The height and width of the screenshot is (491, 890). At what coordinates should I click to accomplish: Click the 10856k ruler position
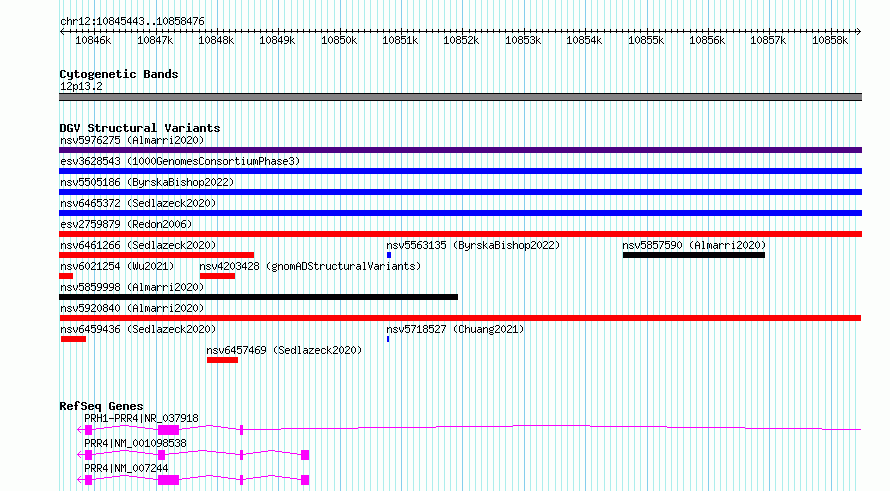(707, 40)
